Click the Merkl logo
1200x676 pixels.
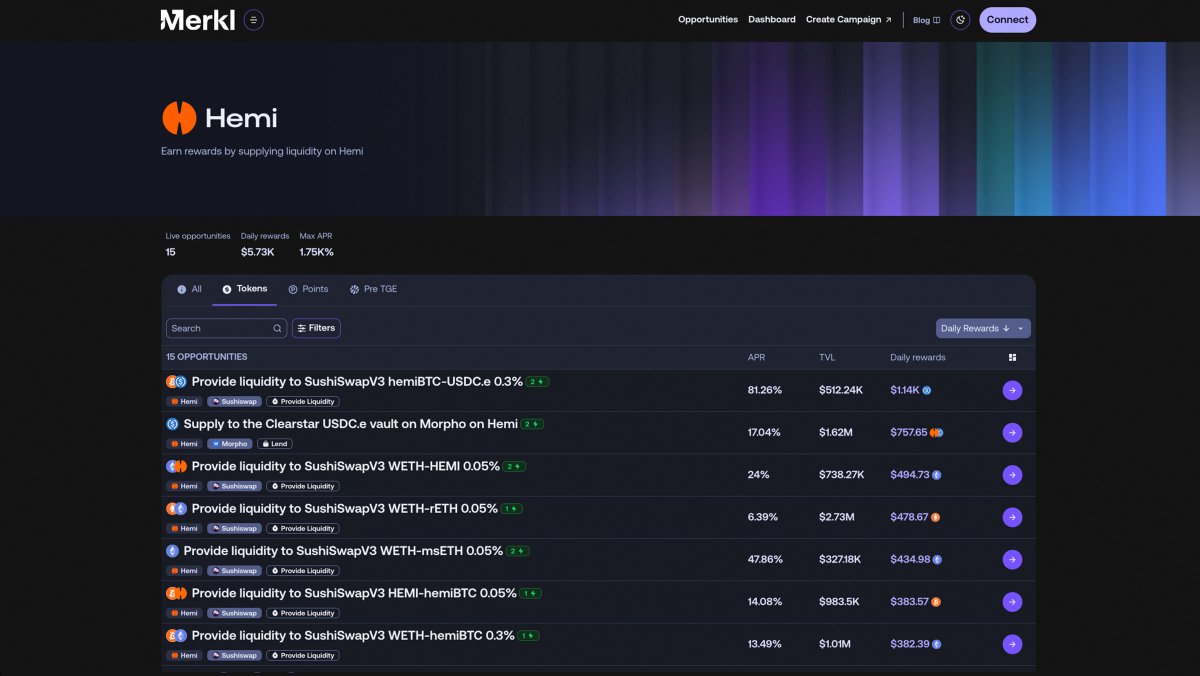(x=198, y=20)
